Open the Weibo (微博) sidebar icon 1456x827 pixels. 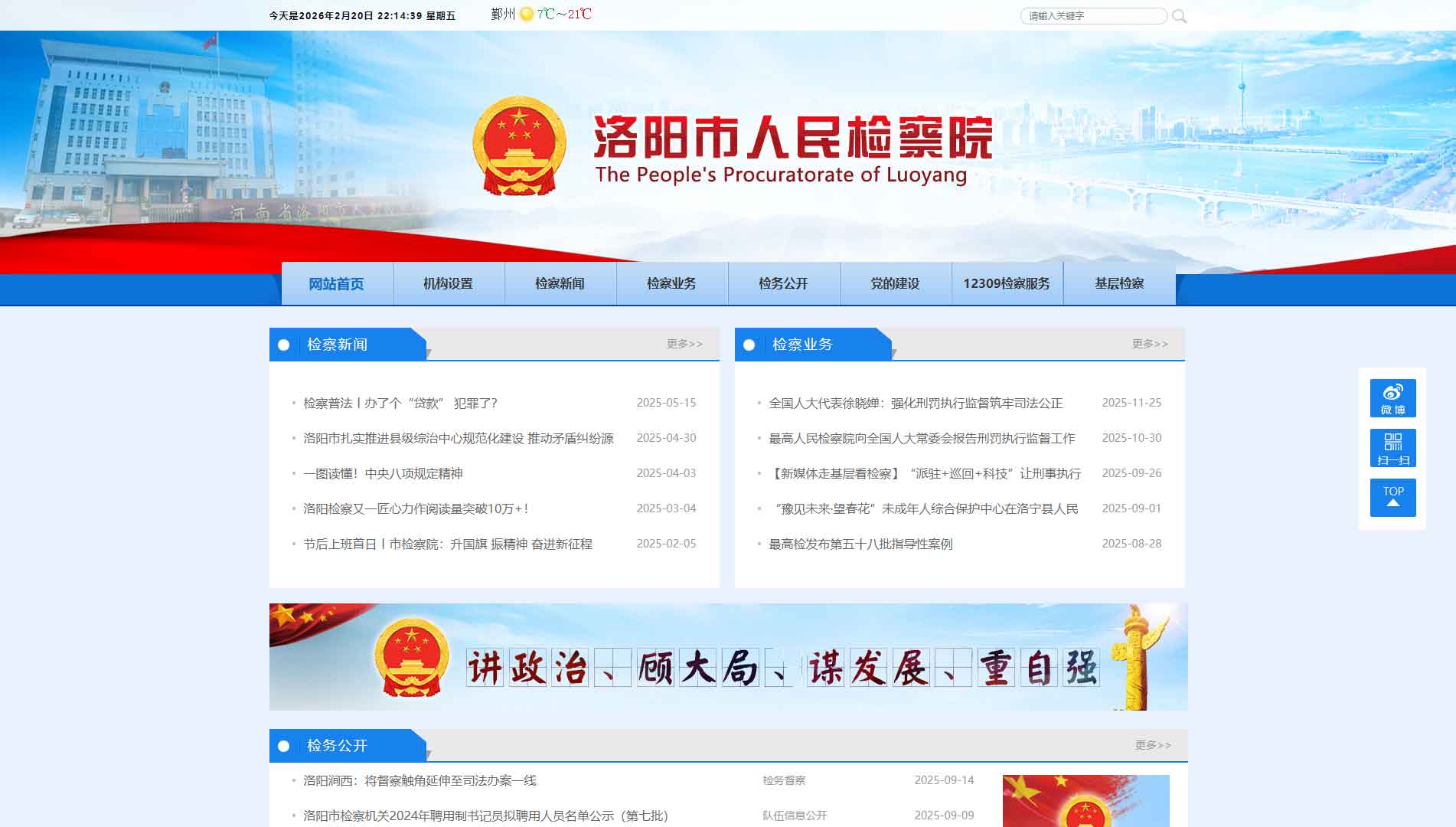[1392, 398]
